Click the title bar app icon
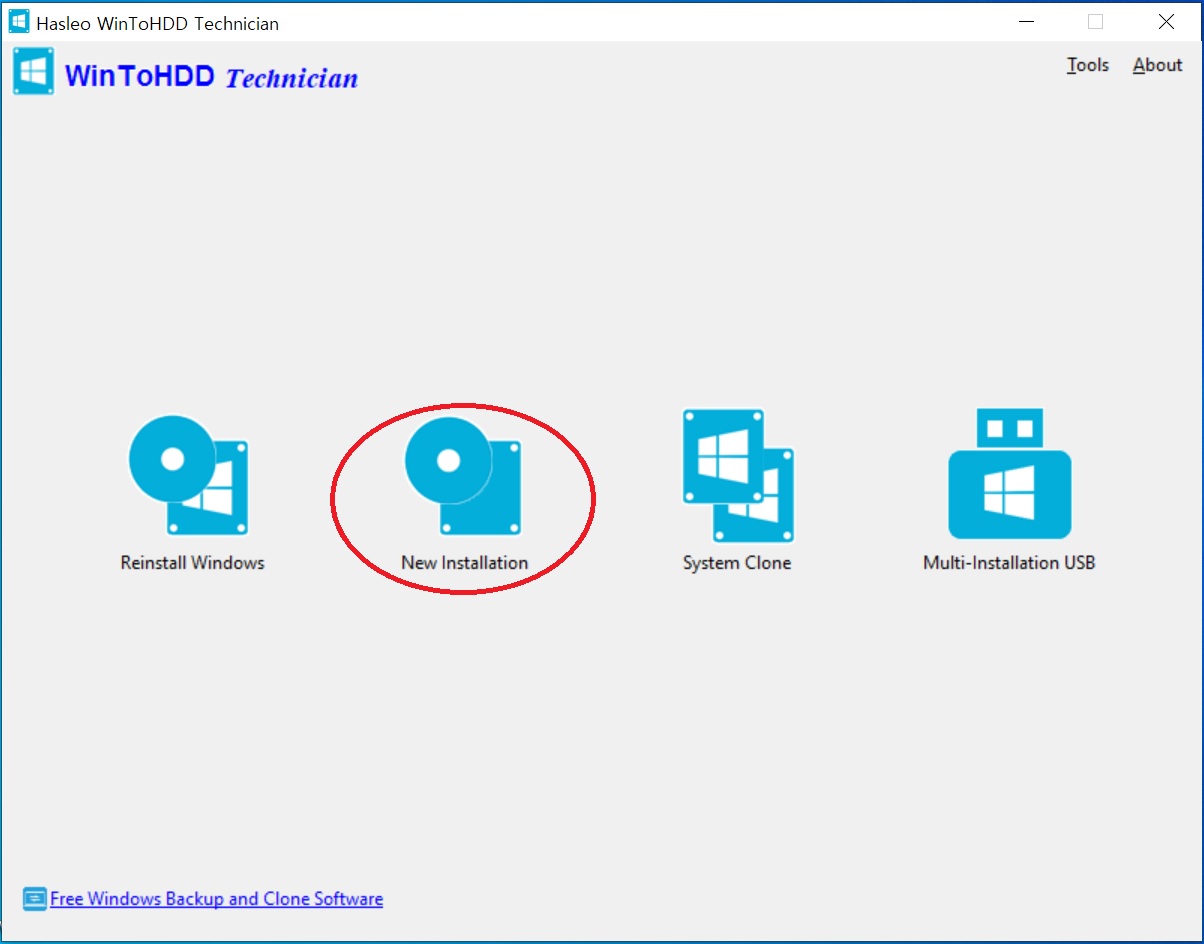The height and width of the screenshot is (944, 1204). point(19,21)
